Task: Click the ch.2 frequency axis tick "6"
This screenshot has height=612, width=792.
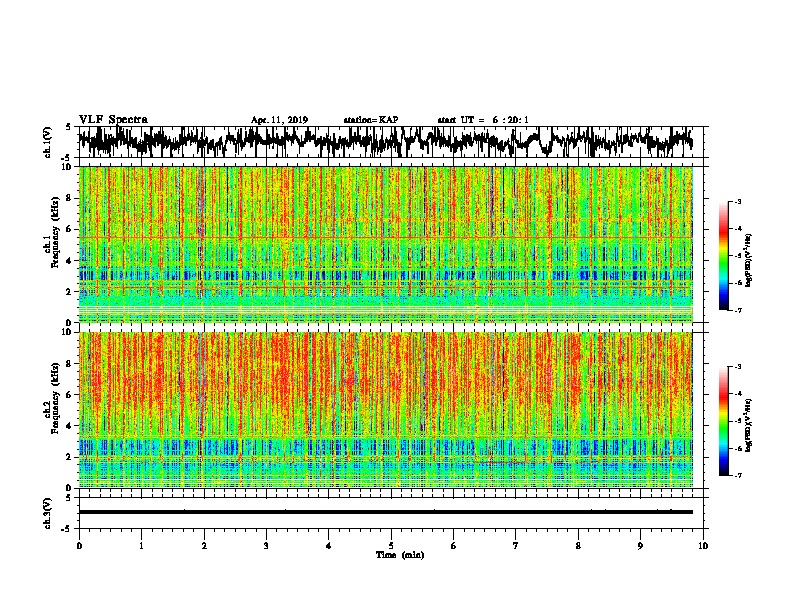Action: click(x=70, y=394)
